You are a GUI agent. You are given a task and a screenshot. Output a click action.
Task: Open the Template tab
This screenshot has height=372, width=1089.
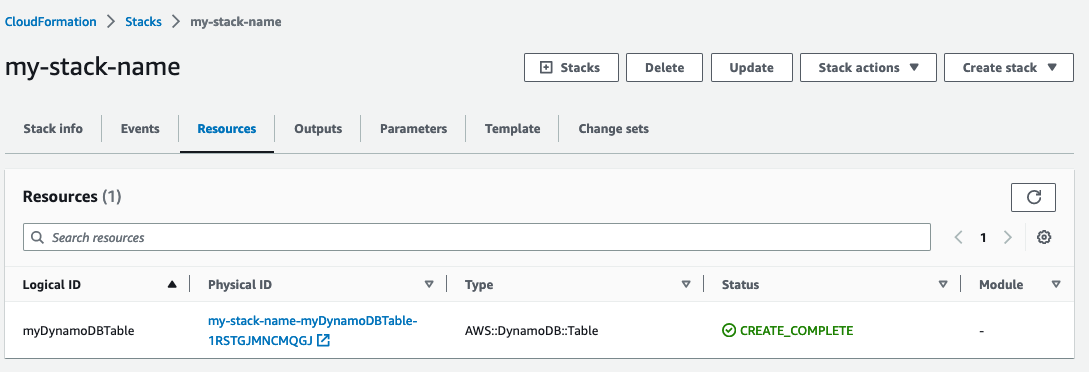(x=513, y=128)
